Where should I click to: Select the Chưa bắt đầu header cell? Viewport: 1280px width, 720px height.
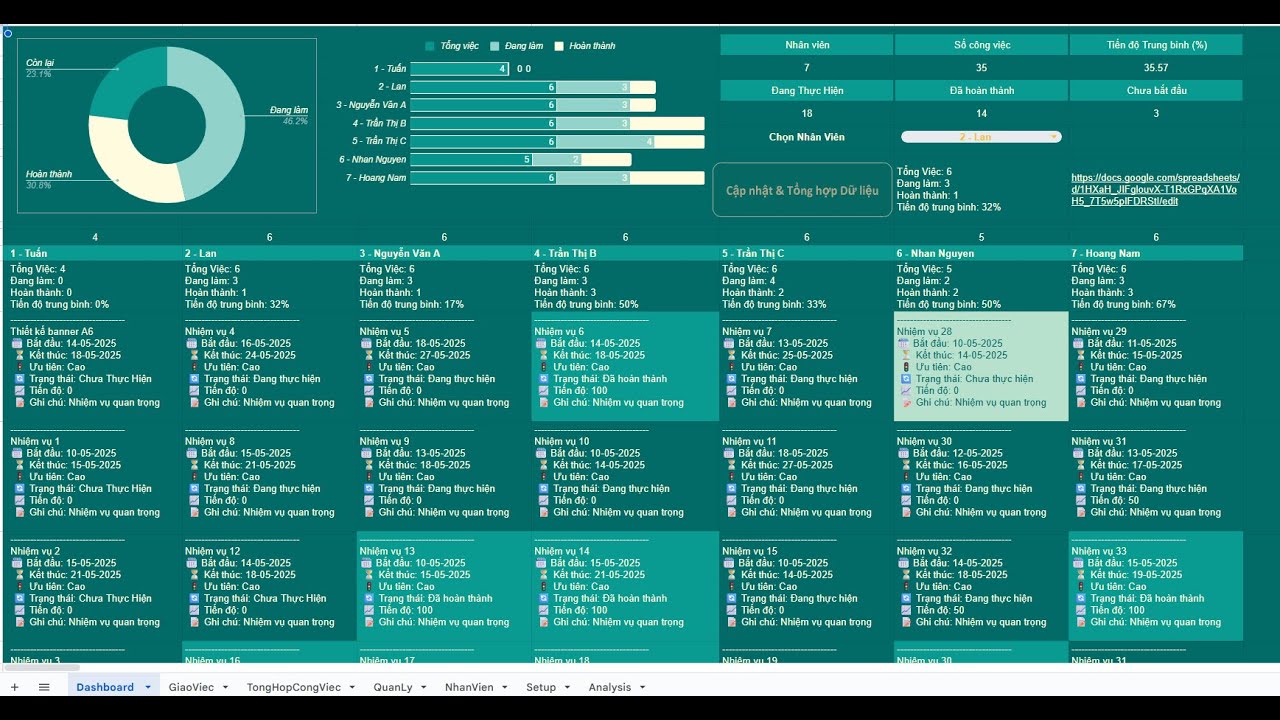pyautogui.click(x=1156, y=91)
